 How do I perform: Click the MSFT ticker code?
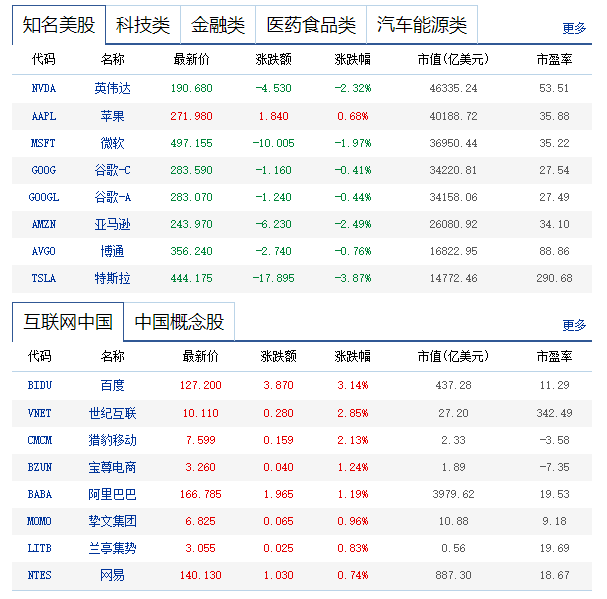[43, 143]
